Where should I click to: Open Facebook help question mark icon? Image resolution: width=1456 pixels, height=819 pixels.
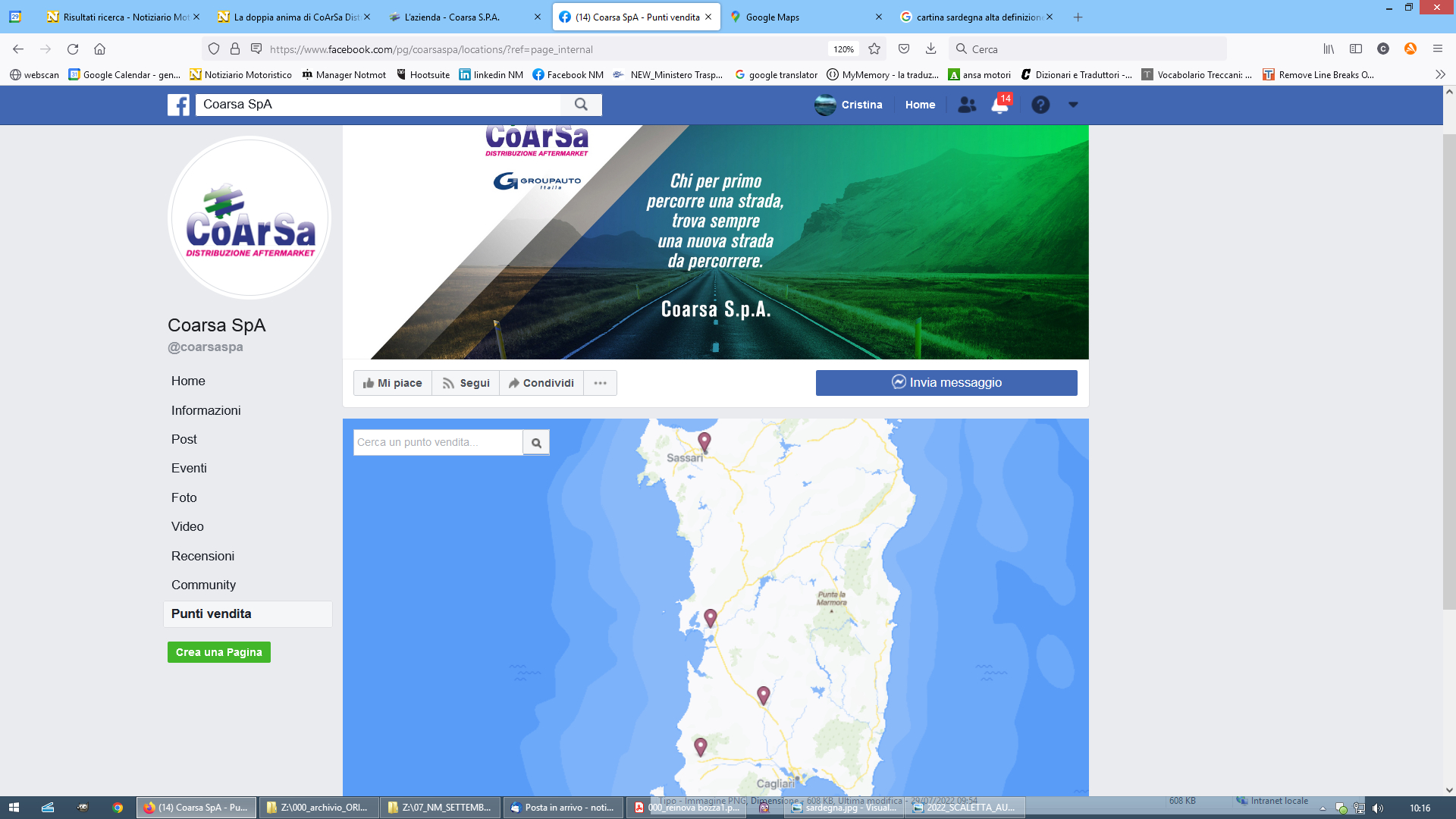tap(1040, 105)
